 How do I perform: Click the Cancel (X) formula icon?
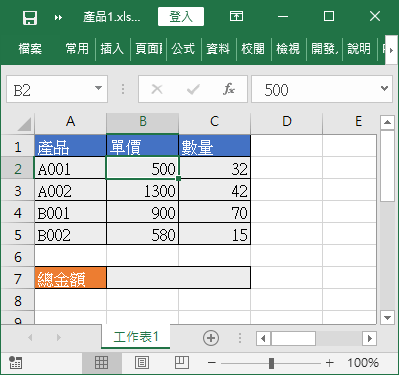click(157, 89)
